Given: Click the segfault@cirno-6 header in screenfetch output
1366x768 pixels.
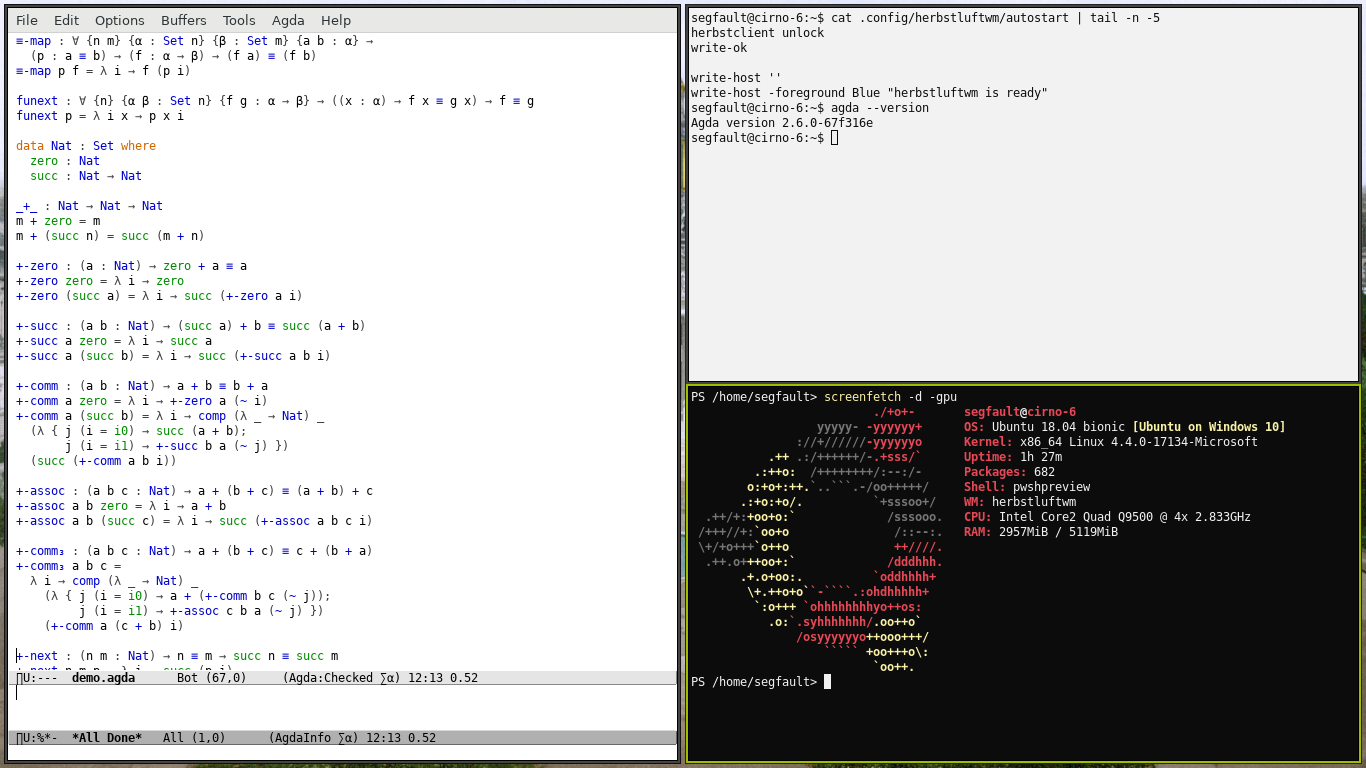Looking at the screenshot, I should [x=1020, y=412].
